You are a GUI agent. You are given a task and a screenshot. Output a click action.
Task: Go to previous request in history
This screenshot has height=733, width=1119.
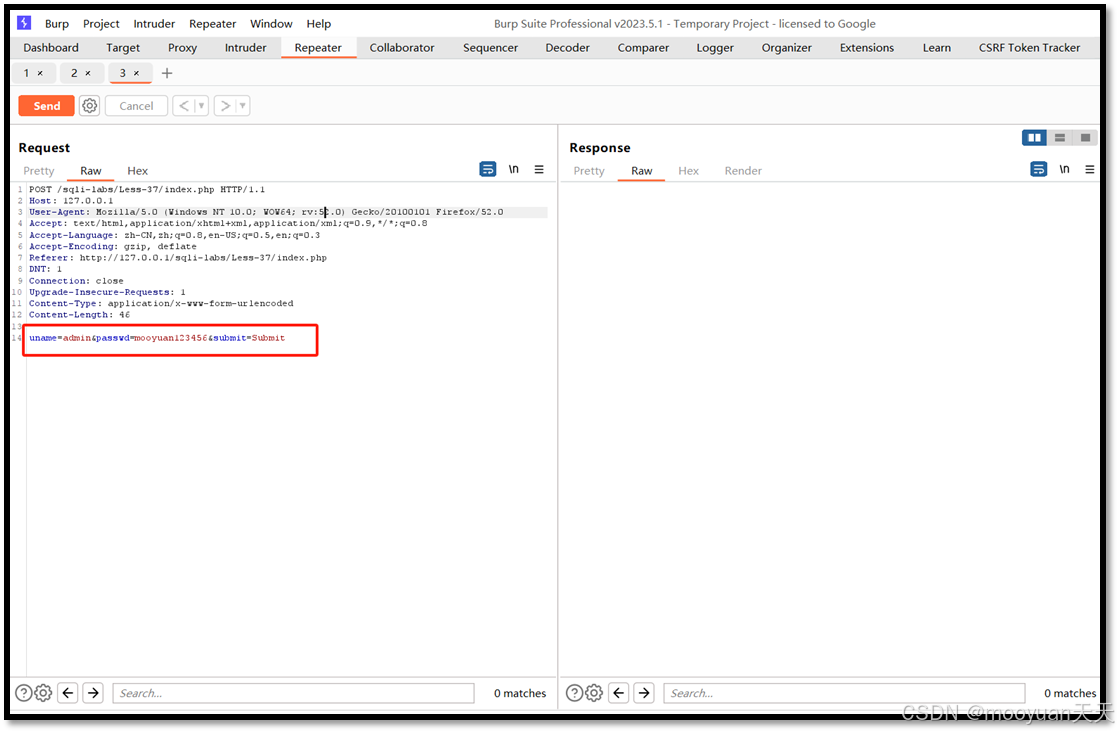tap(183, 106)
